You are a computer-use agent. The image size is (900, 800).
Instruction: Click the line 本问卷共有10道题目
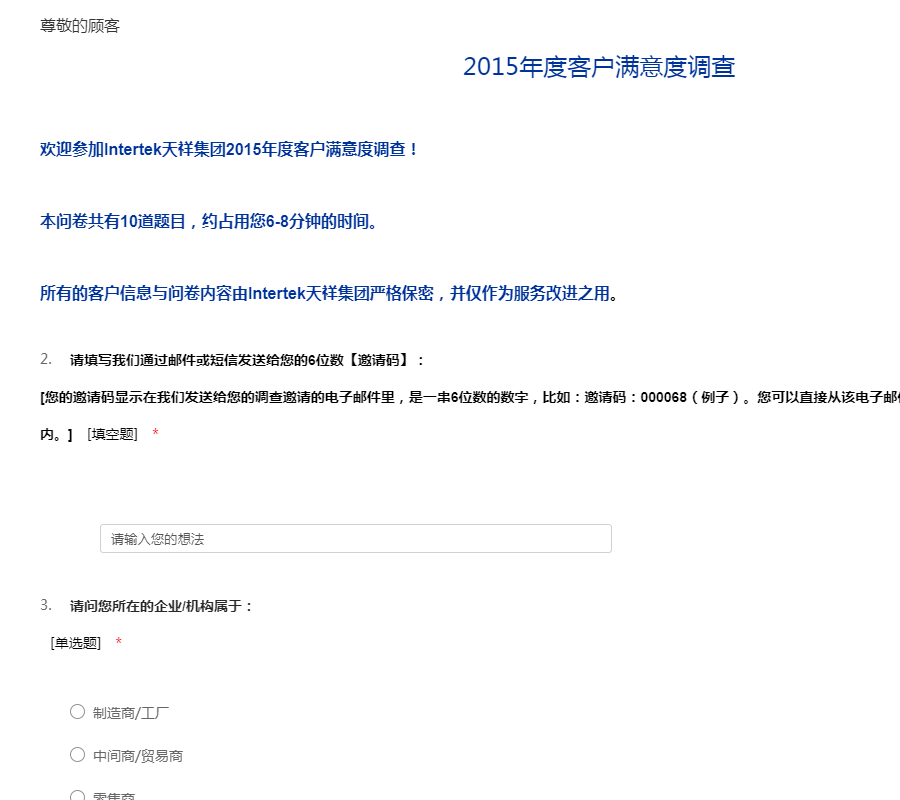coord(210,221)
